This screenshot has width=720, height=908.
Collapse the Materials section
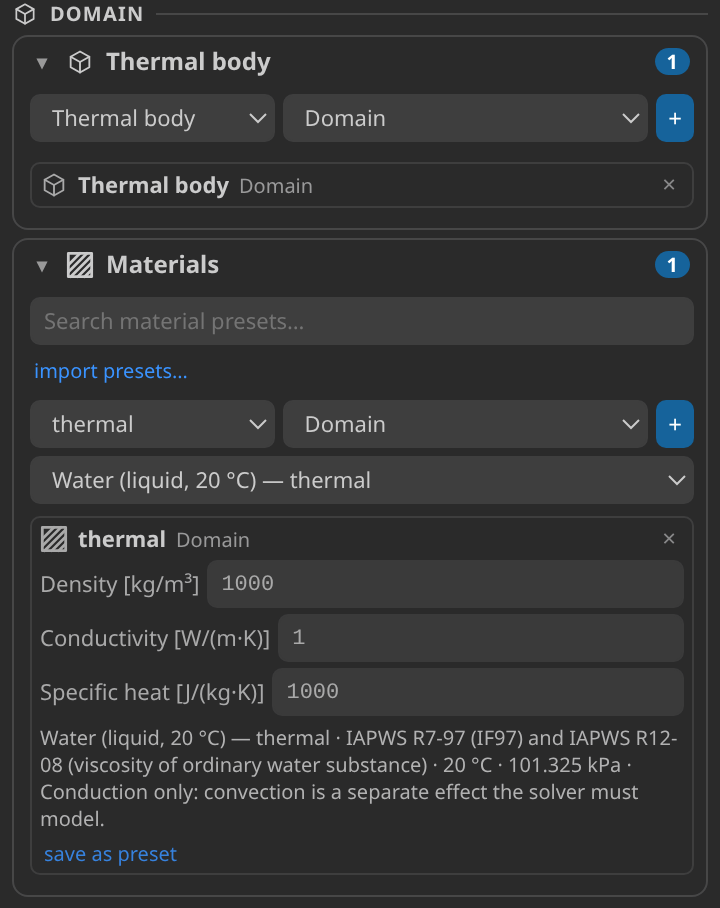click(42, 266)
